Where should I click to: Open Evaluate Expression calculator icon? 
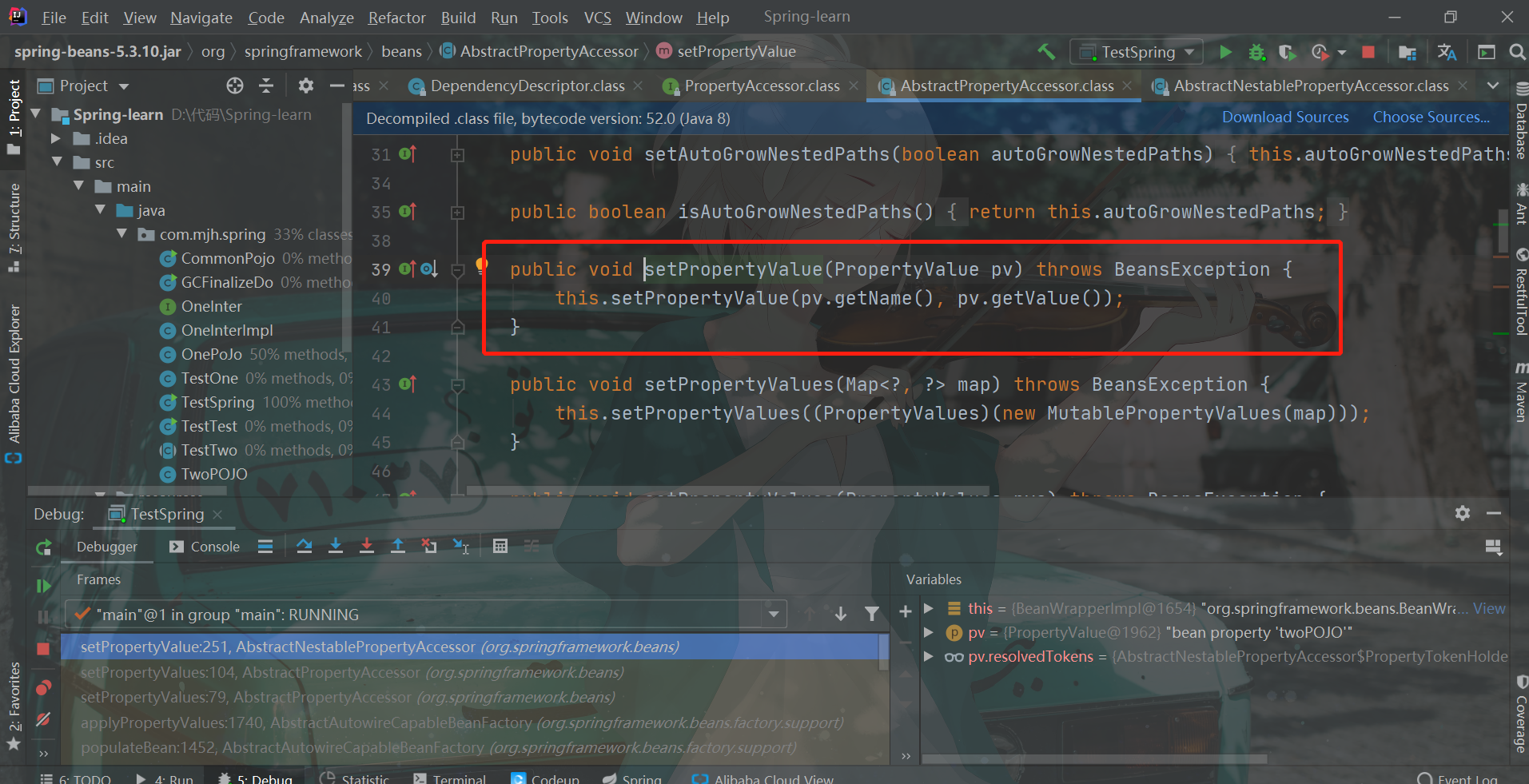500,546
